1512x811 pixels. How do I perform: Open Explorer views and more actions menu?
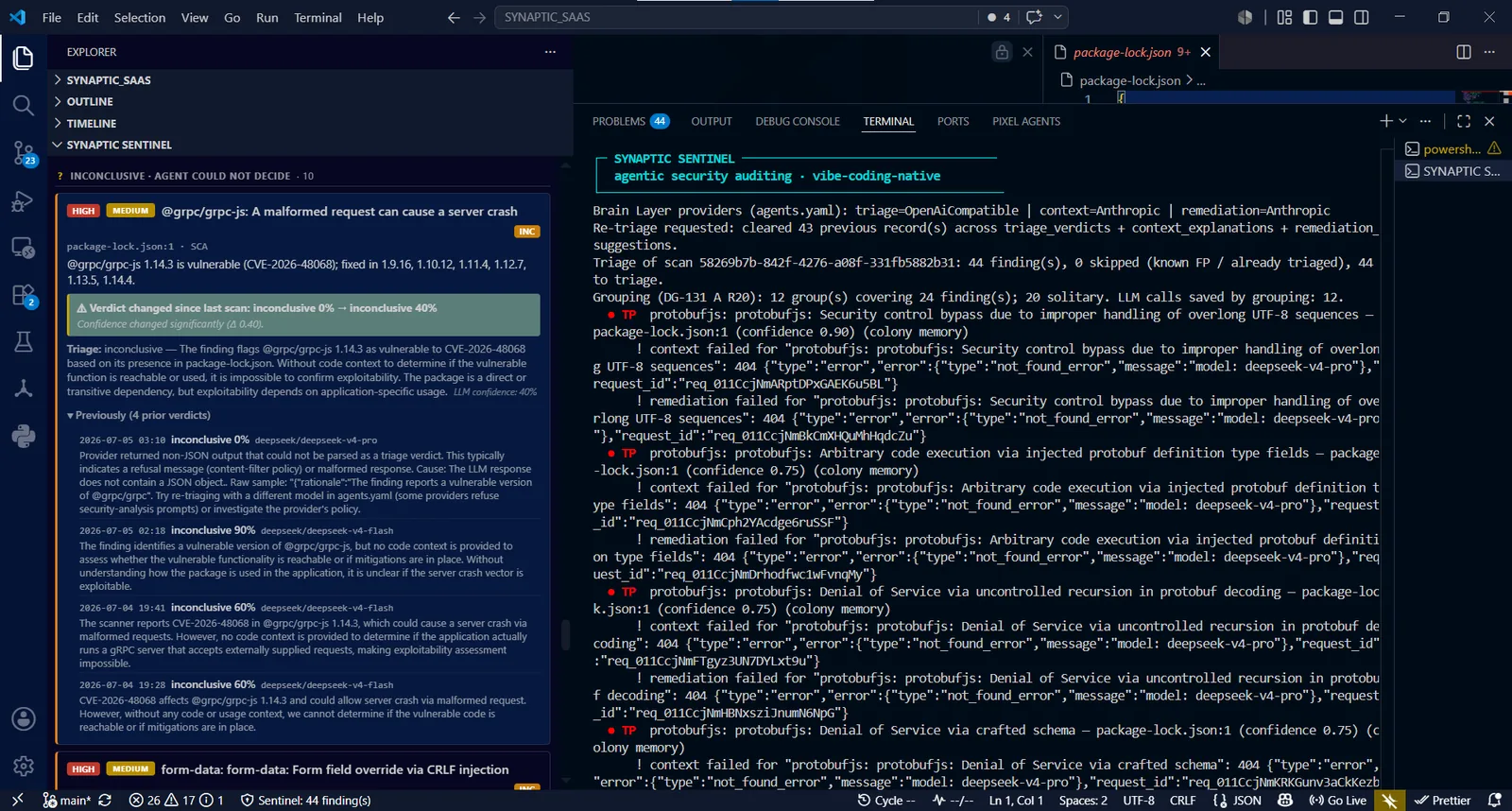pos(550,52)
